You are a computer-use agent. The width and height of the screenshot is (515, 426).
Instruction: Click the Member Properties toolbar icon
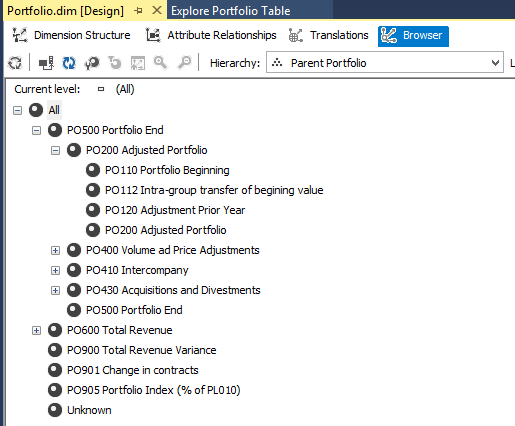tap(92, 63)
